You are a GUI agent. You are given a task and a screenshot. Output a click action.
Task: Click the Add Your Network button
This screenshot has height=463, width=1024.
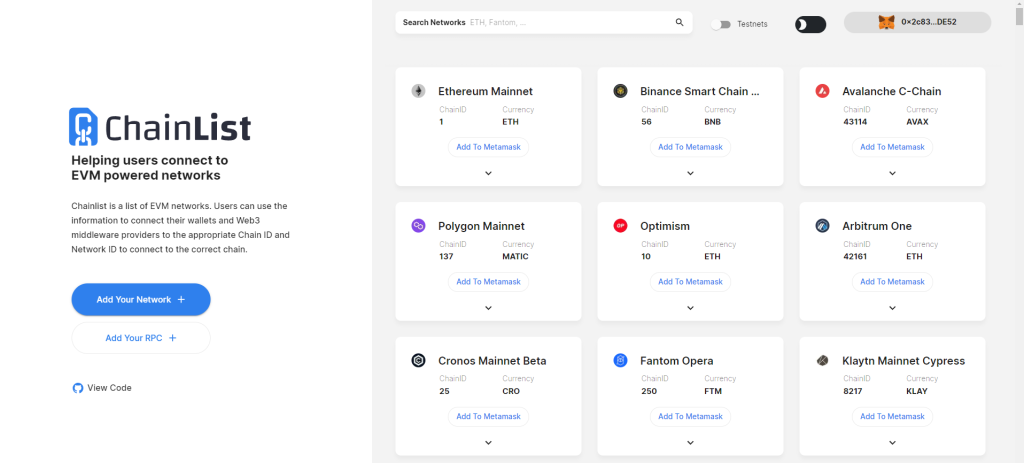[x=141, y=300]
